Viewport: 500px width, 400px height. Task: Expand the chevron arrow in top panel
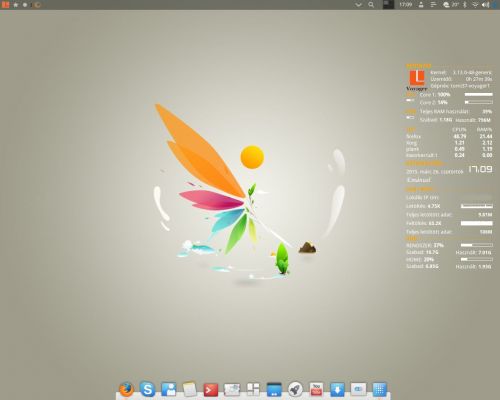click(x=358, y=5)
